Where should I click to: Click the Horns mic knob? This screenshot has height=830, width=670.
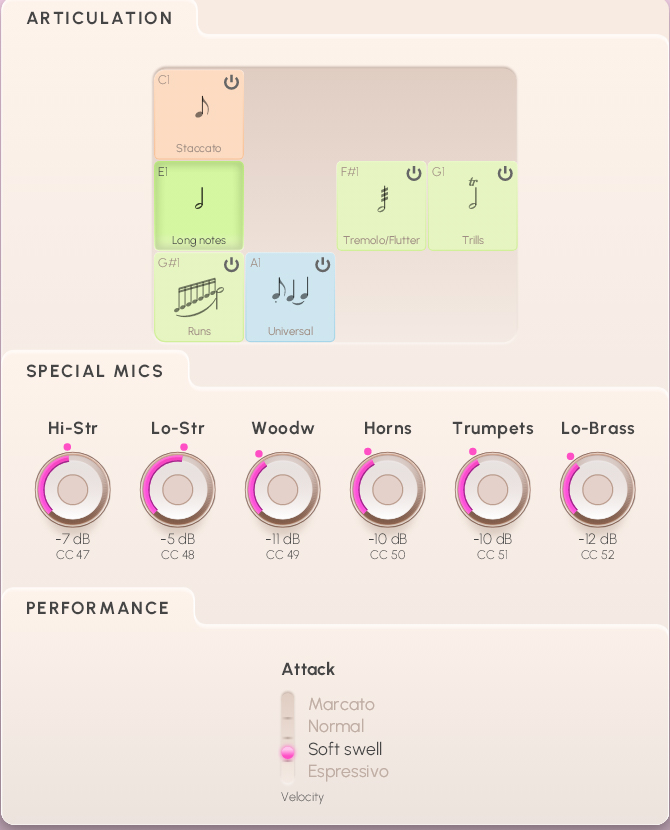click(x=388, y=490)
